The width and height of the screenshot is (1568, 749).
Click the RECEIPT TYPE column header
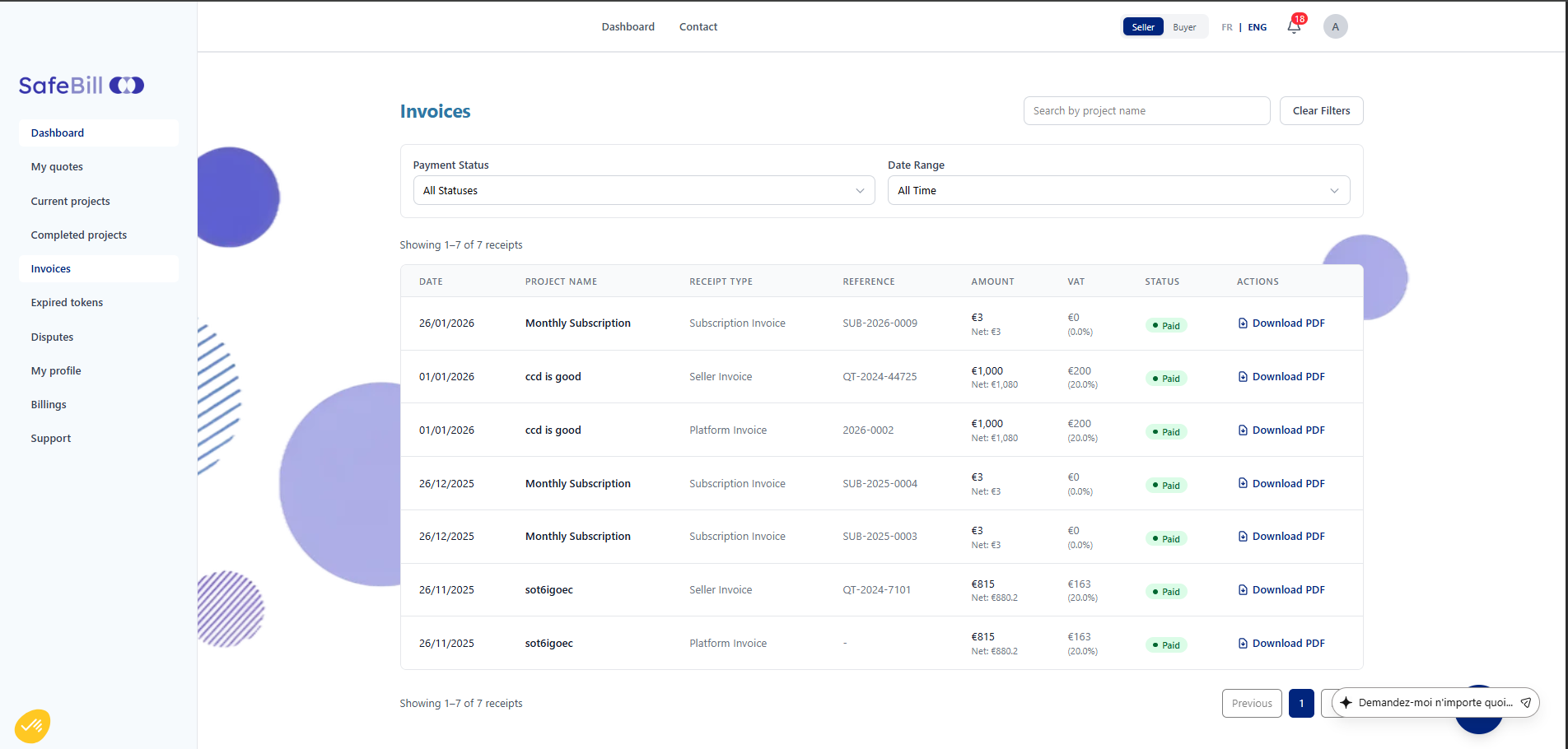(721, 281)
